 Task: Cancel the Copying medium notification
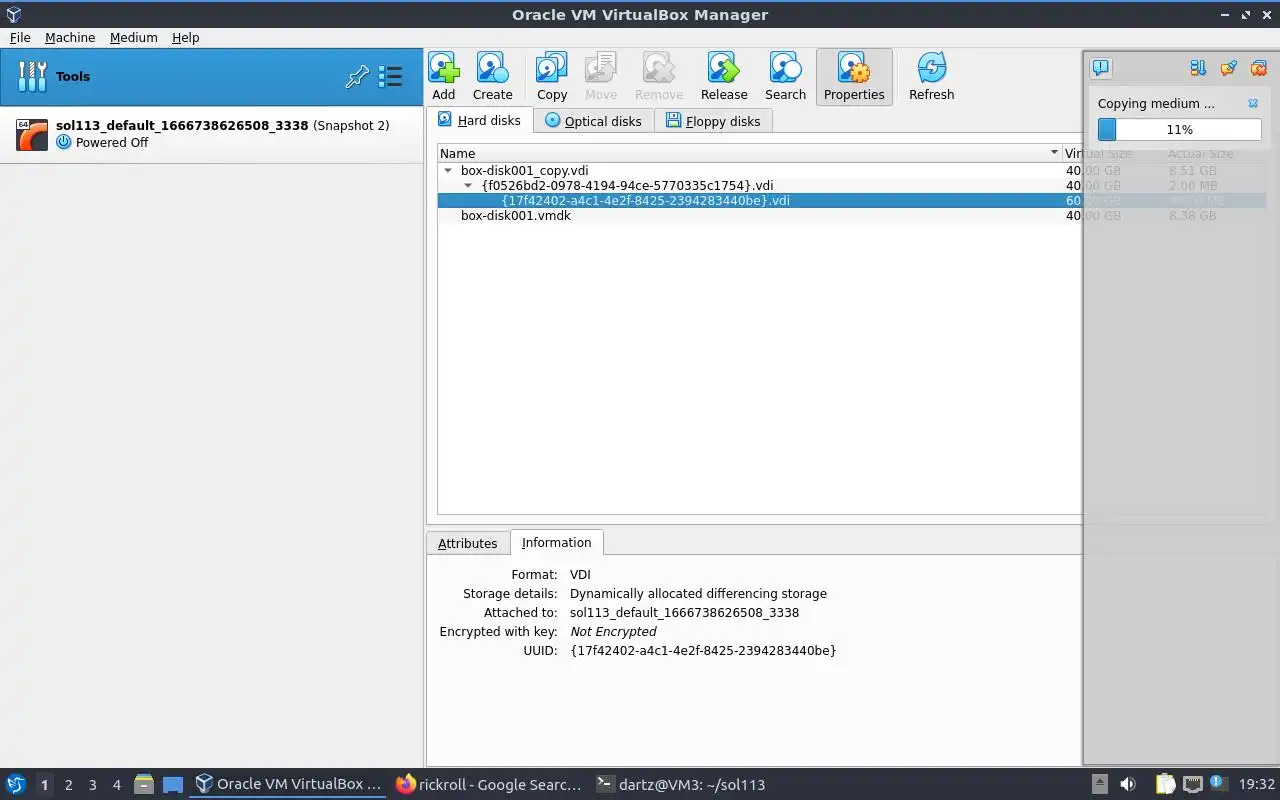click(x=1253, y=103)
